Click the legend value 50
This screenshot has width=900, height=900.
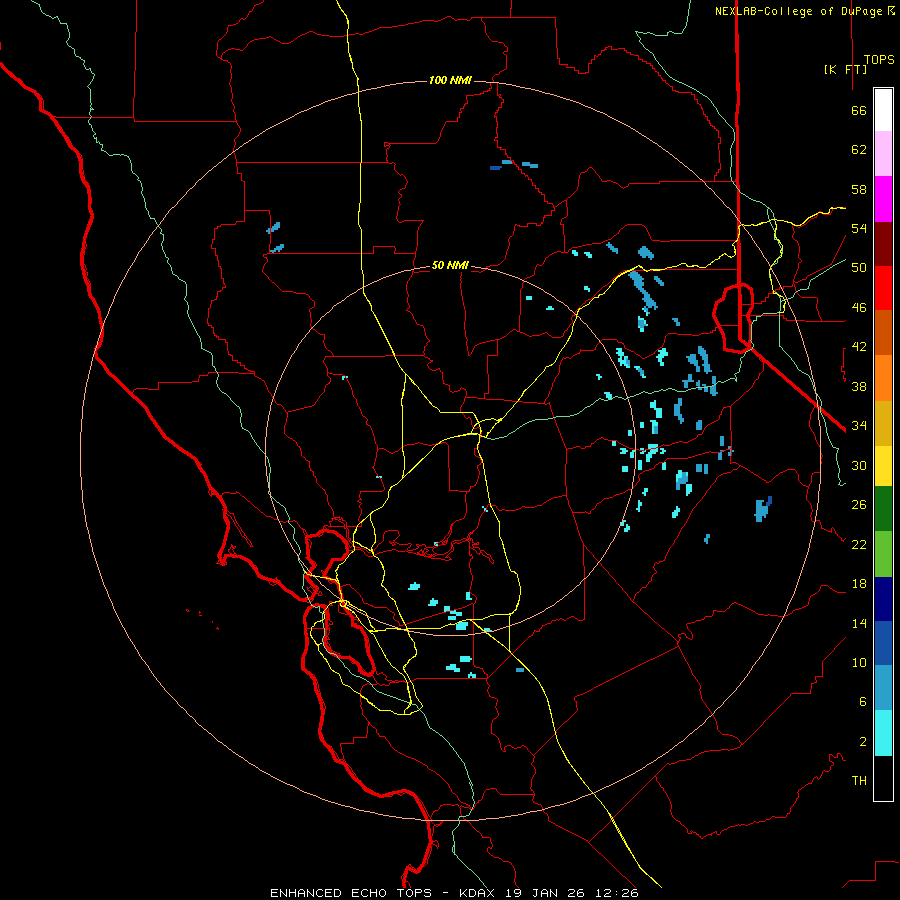point(859,268)
